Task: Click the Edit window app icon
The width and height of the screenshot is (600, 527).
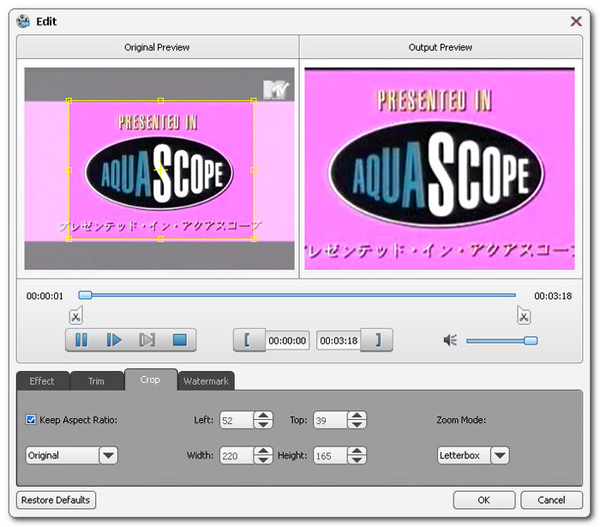Action: click(x=24, y=21)
